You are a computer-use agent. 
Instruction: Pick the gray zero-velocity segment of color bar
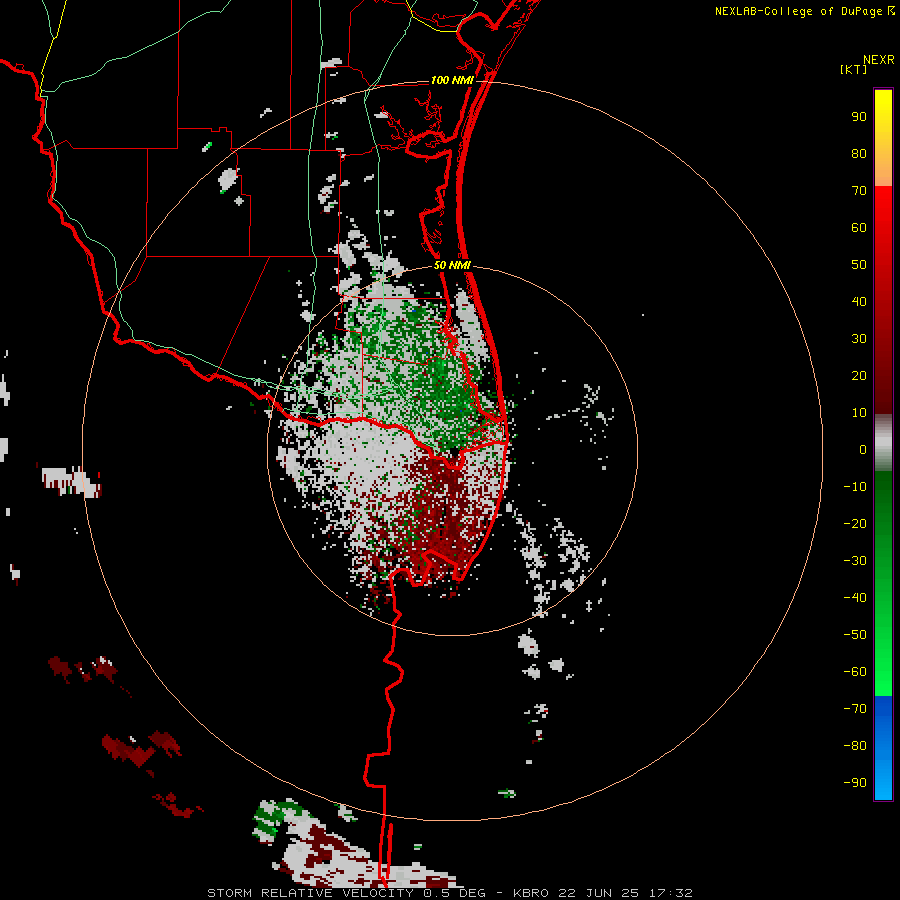(883, 443)
